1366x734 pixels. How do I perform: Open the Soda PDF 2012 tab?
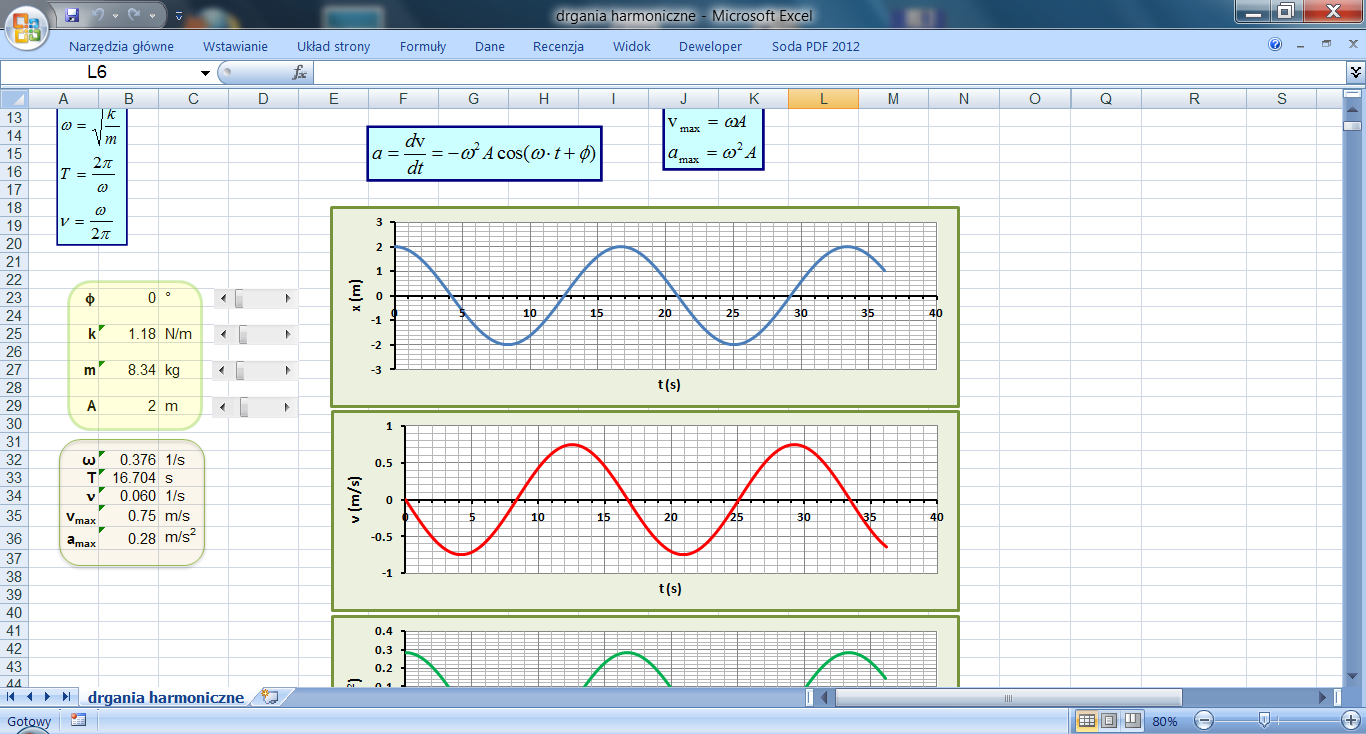[x=815, y=46]
